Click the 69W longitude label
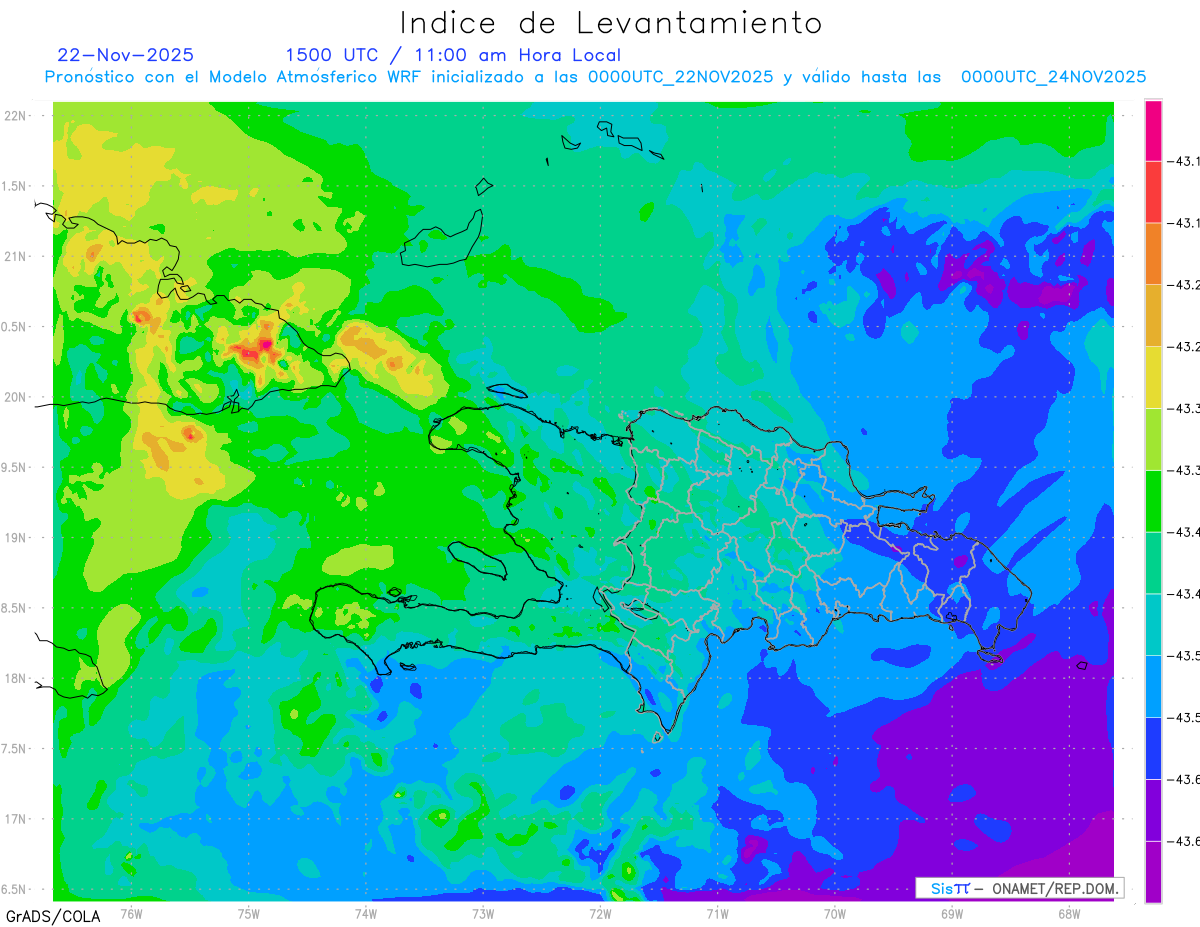The width and height of the screenshot is (1200, 927). (x=951, y=913)
